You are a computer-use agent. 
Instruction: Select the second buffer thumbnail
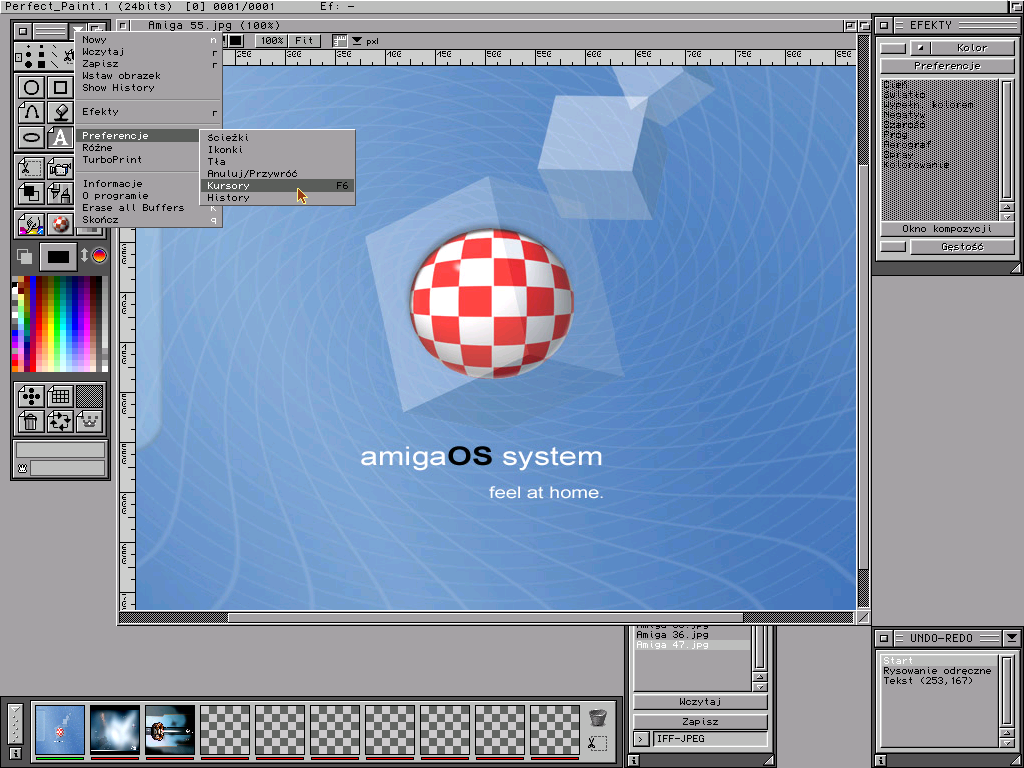(x=114, y=729)
